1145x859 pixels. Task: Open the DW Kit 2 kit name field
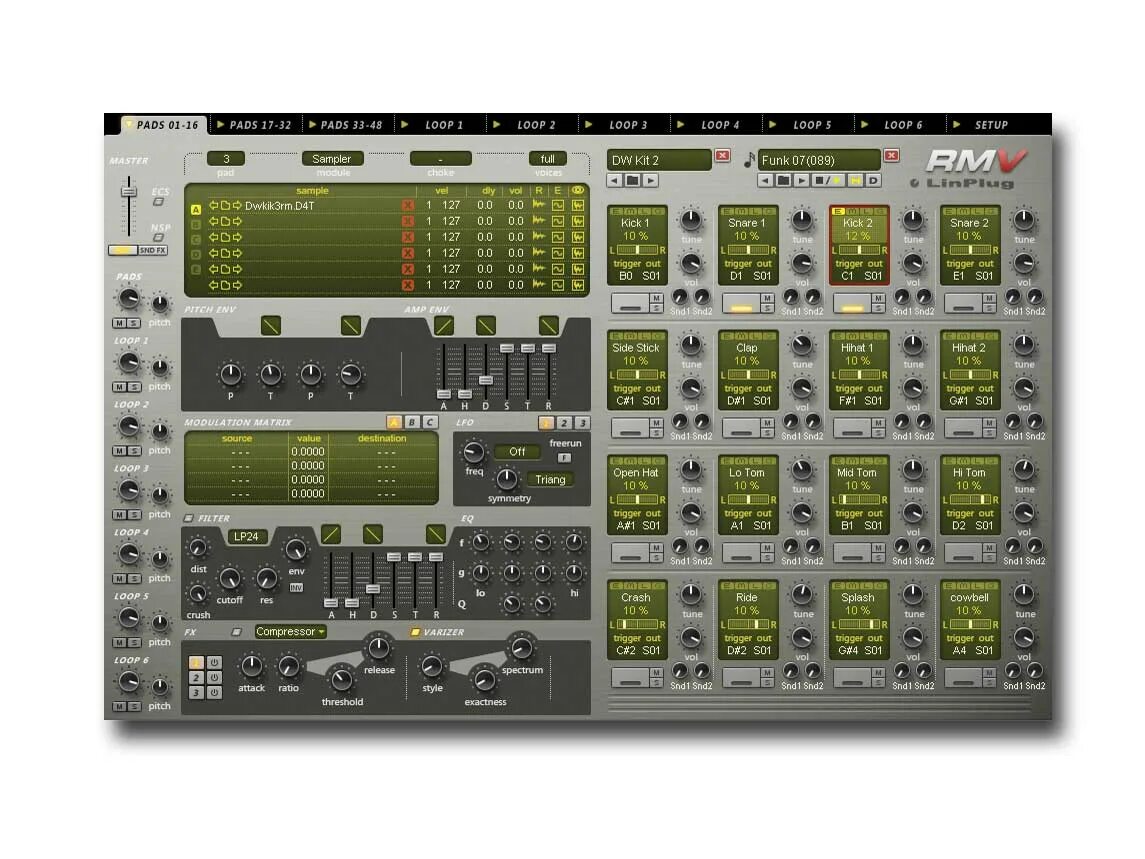click(659, 160)
